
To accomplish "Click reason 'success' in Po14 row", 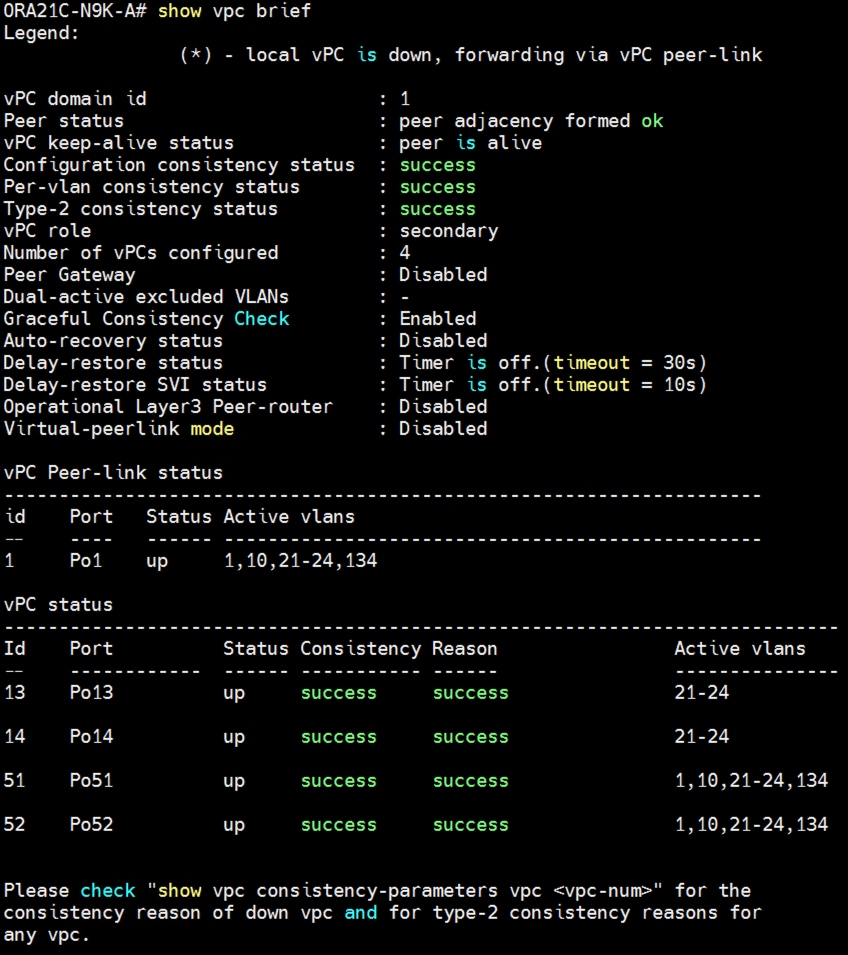I will coord(470,738).
